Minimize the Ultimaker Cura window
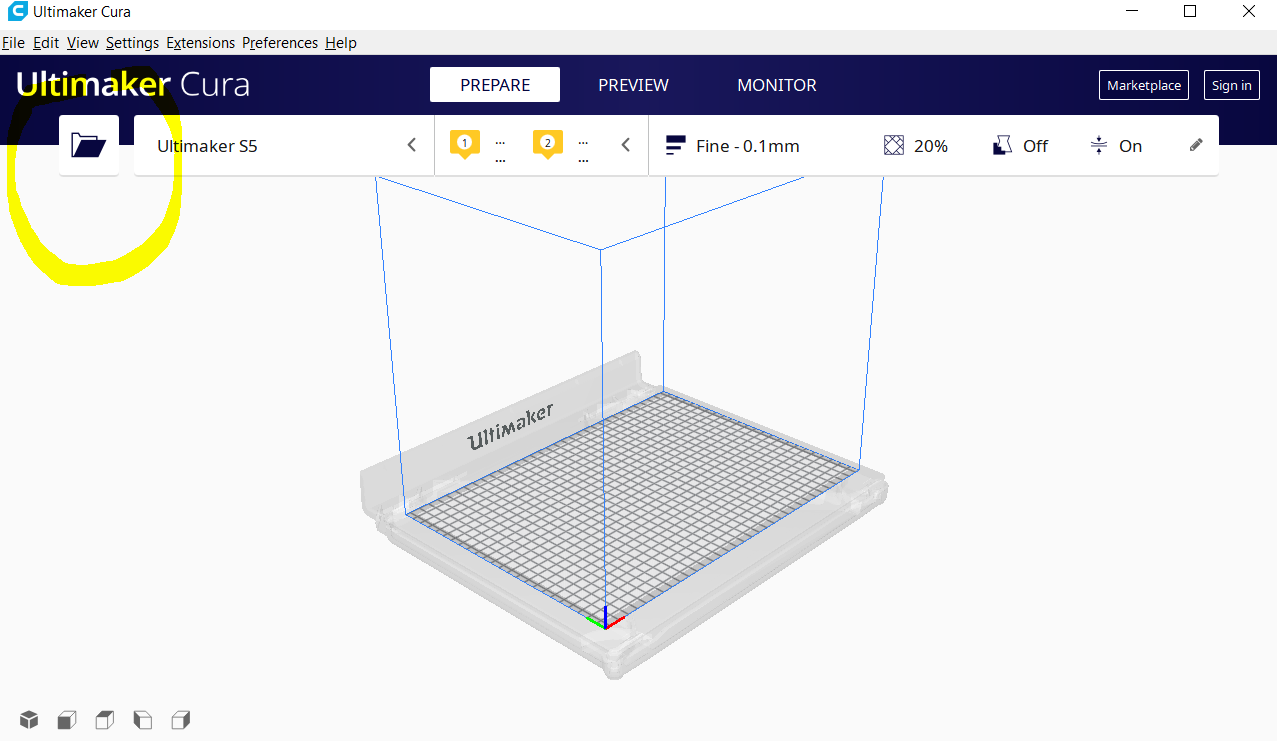The height and width of the screenshot is (741, 1277). [x=1131, y=12]
